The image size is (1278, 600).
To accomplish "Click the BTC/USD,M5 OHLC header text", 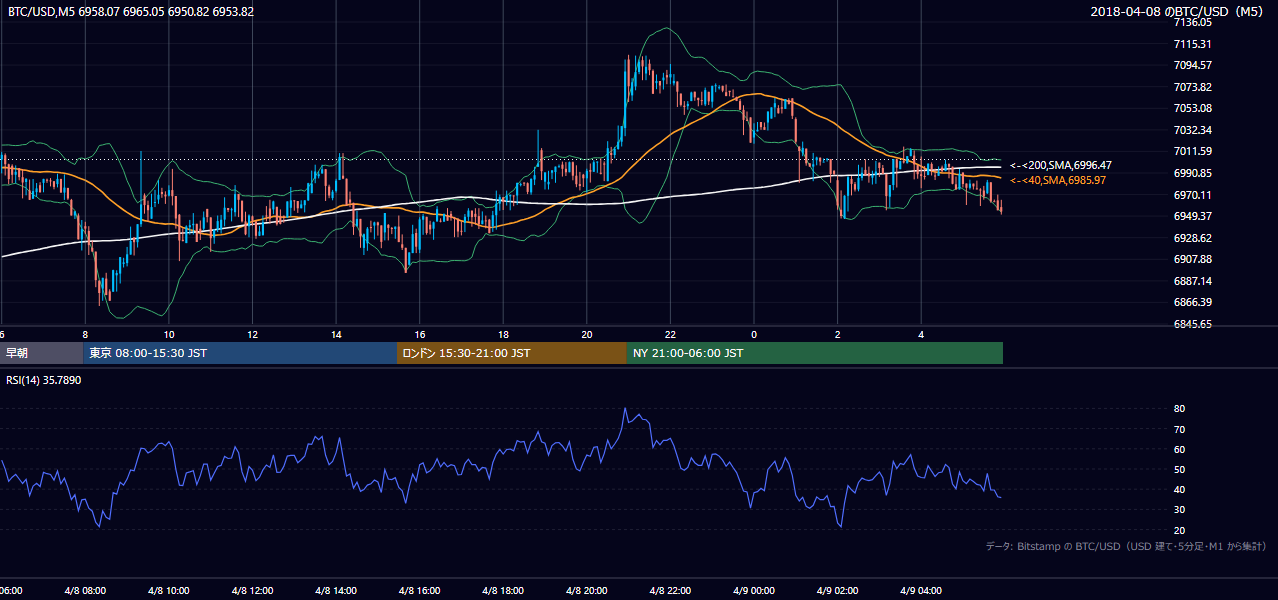I will pyautogui.click(x=131, y=12).
